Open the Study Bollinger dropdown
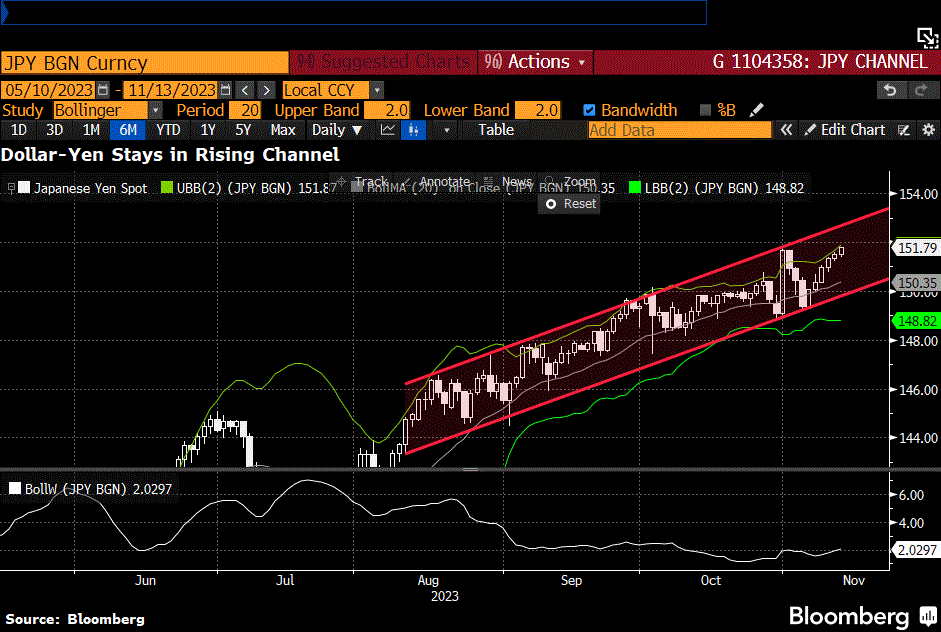 click(155, 110)
